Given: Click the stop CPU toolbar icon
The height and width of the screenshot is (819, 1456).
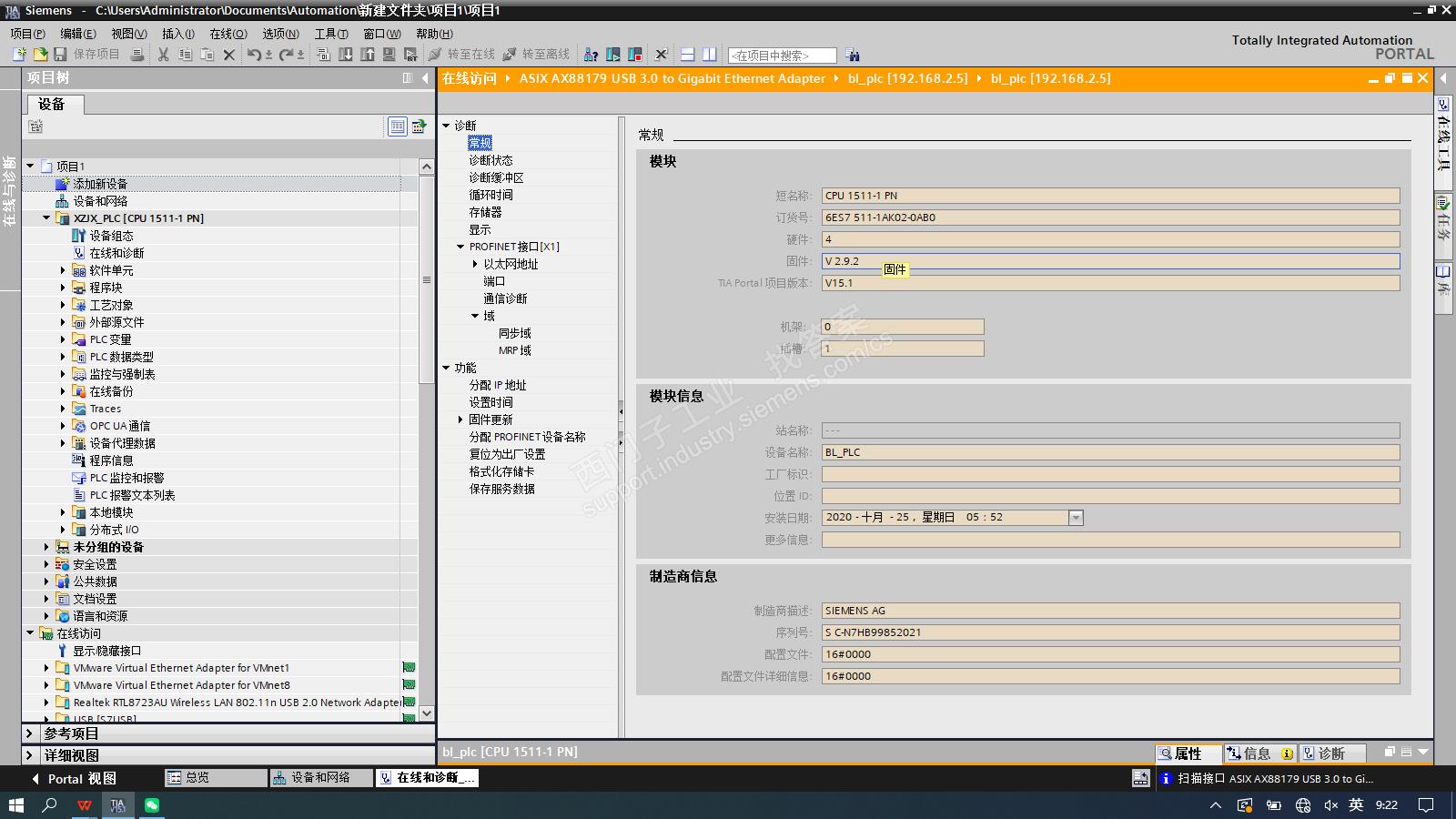Looking at the screenshot, I should [x=635, y=55].
